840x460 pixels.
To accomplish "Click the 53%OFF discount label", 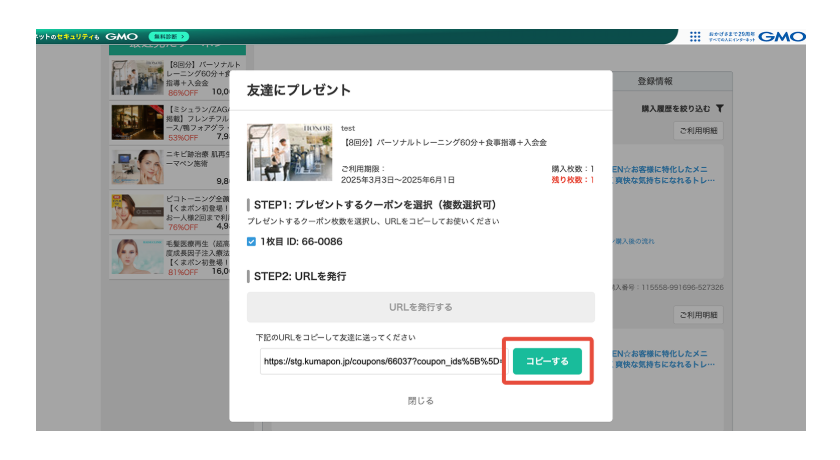I will tap(183, 138).
